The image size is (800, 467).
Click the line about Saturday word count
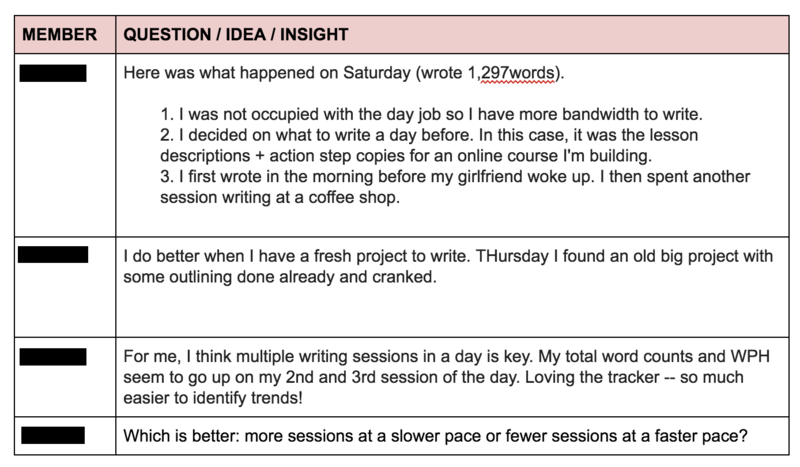(x=344, y=73)
